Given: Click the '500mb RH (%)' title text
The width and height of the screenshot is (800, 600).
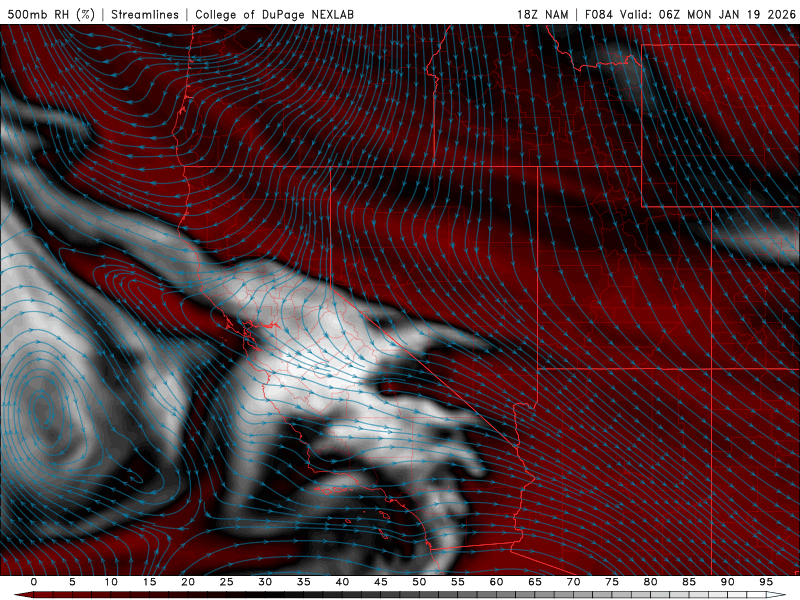Looking at the screenshot, I should pyautogui.click(x=51, y=14).
